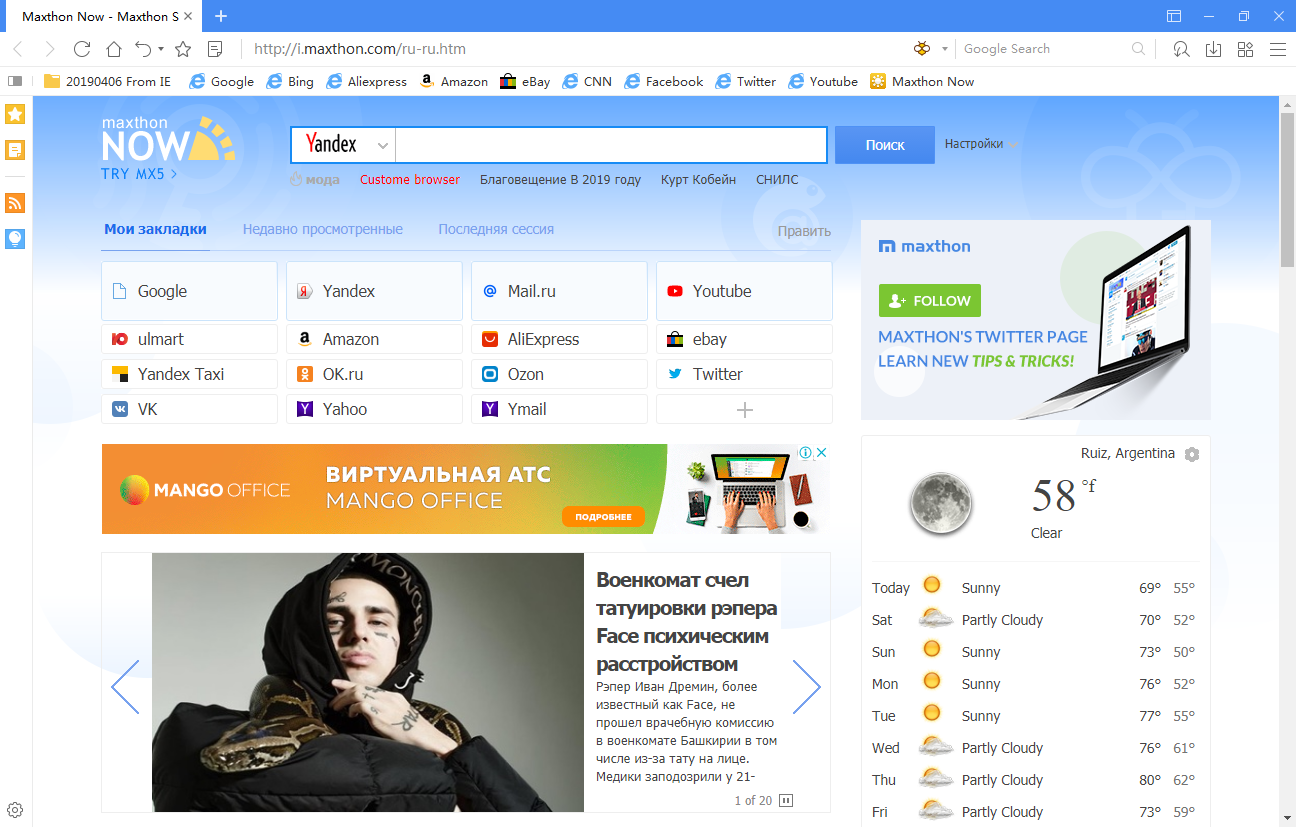This screenshot has height=827, width=1296.
Task: Open the Mail.ru quick-access tile
Action: (x=559, y=291)
